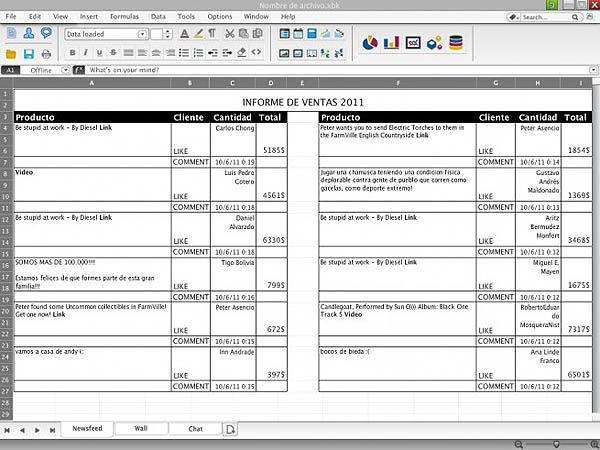Go to the first sheet

click(7, 430)
